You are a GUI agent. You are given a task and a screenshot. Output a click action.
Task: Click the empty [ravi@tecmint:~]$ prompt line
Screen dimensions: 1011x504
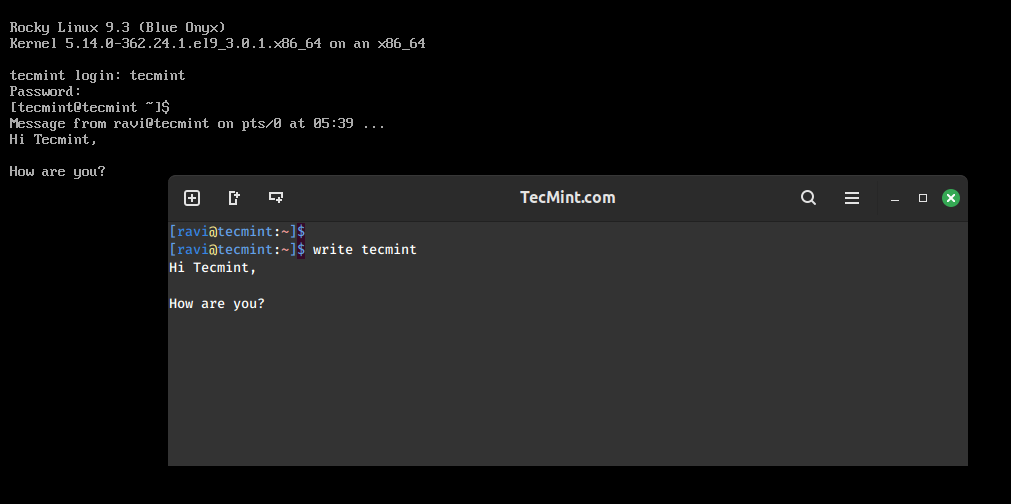tap(237, 231)
